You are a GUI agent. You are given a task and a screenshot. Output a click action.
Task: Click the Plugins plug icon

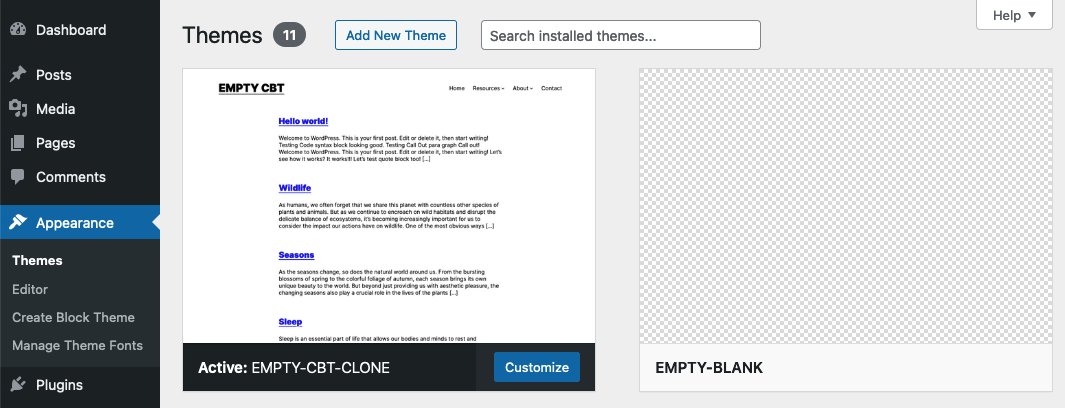(x=18, y=385)
